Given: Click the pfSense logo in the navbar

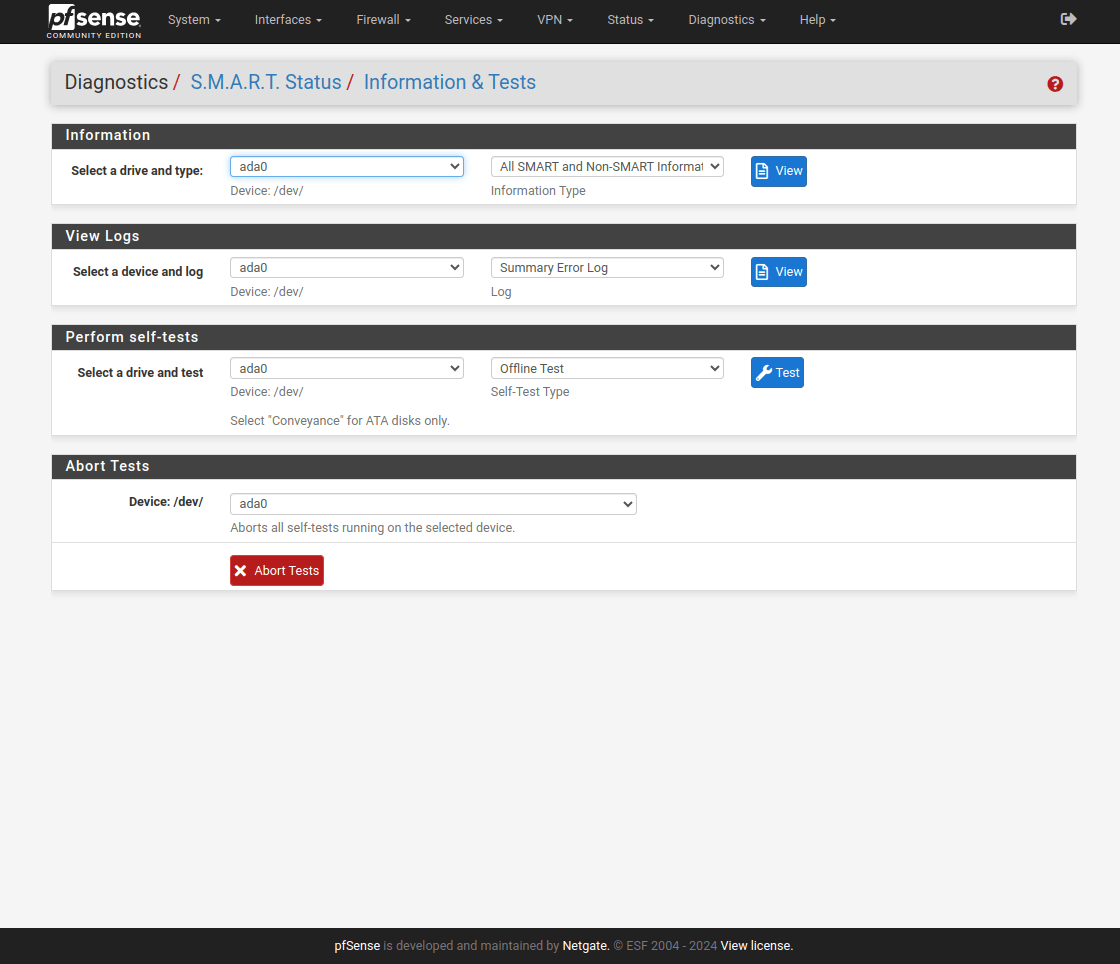Looking at the screenshot, I should [x=94, y=21].
